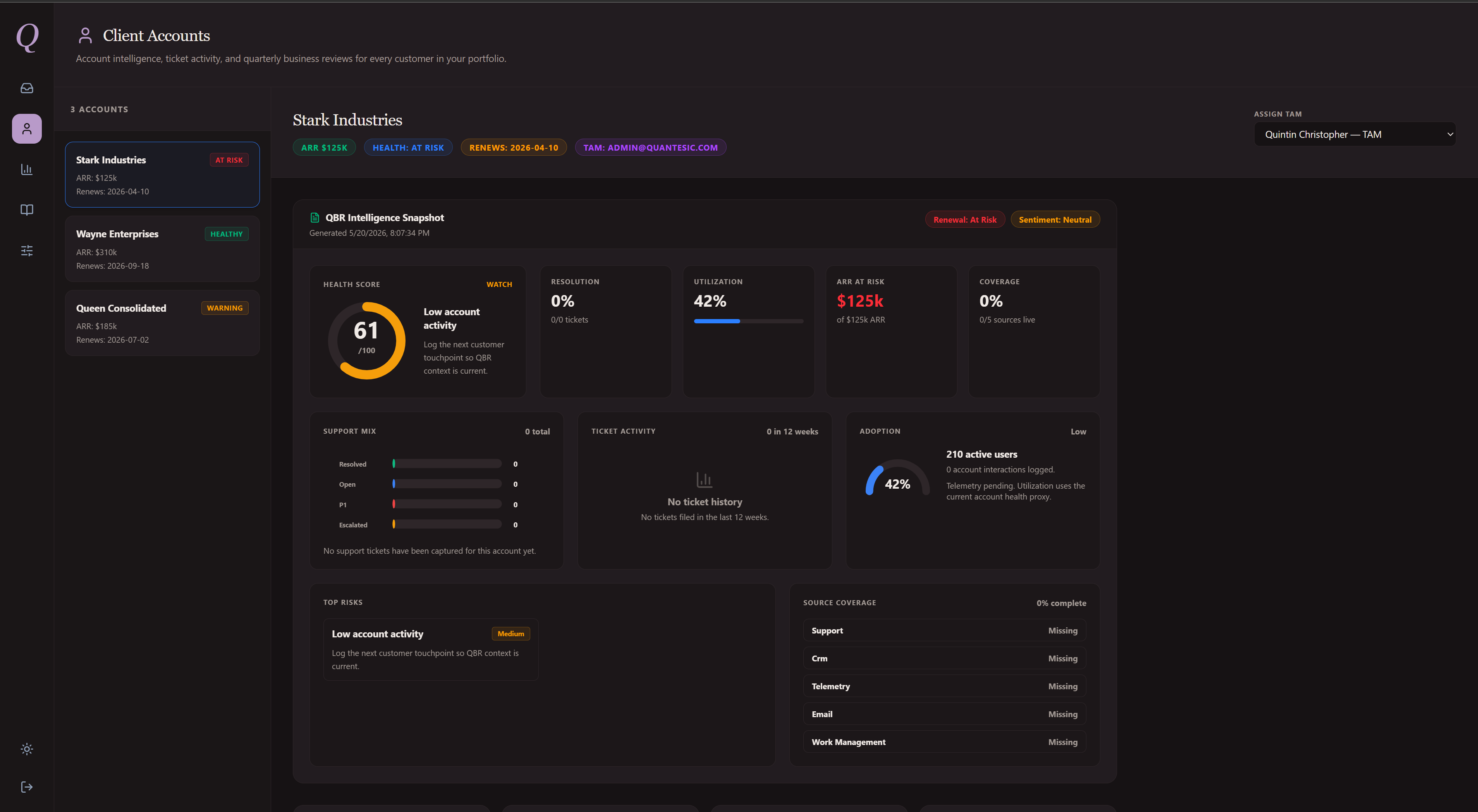This screenshot has width=1478, height=812.
Task: Click the P1 support mix bar
Action: point(447,505)
